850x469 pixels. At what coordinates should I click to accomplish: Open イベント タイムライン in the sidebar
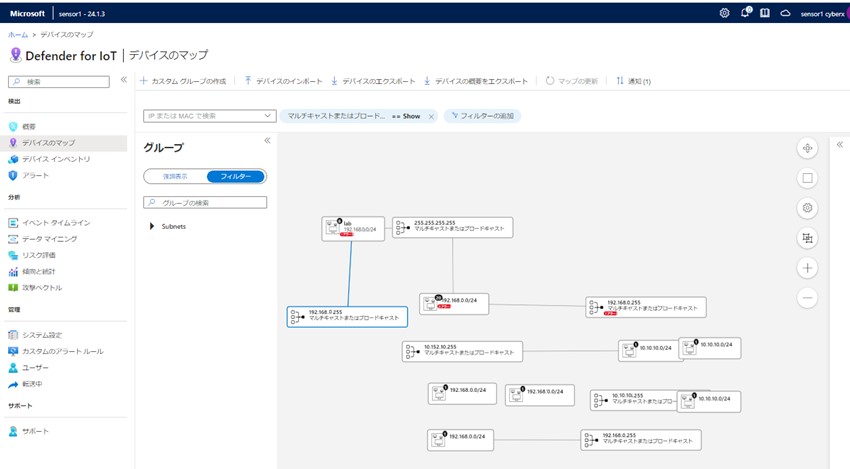click(x=56, y=222)
